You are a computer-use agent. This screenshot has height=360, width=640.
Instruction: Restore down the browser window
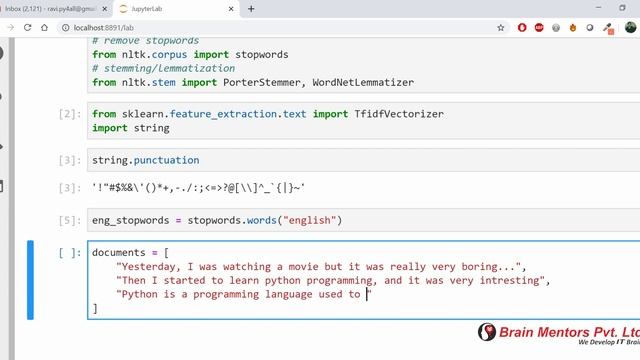[x=622, y=8]
